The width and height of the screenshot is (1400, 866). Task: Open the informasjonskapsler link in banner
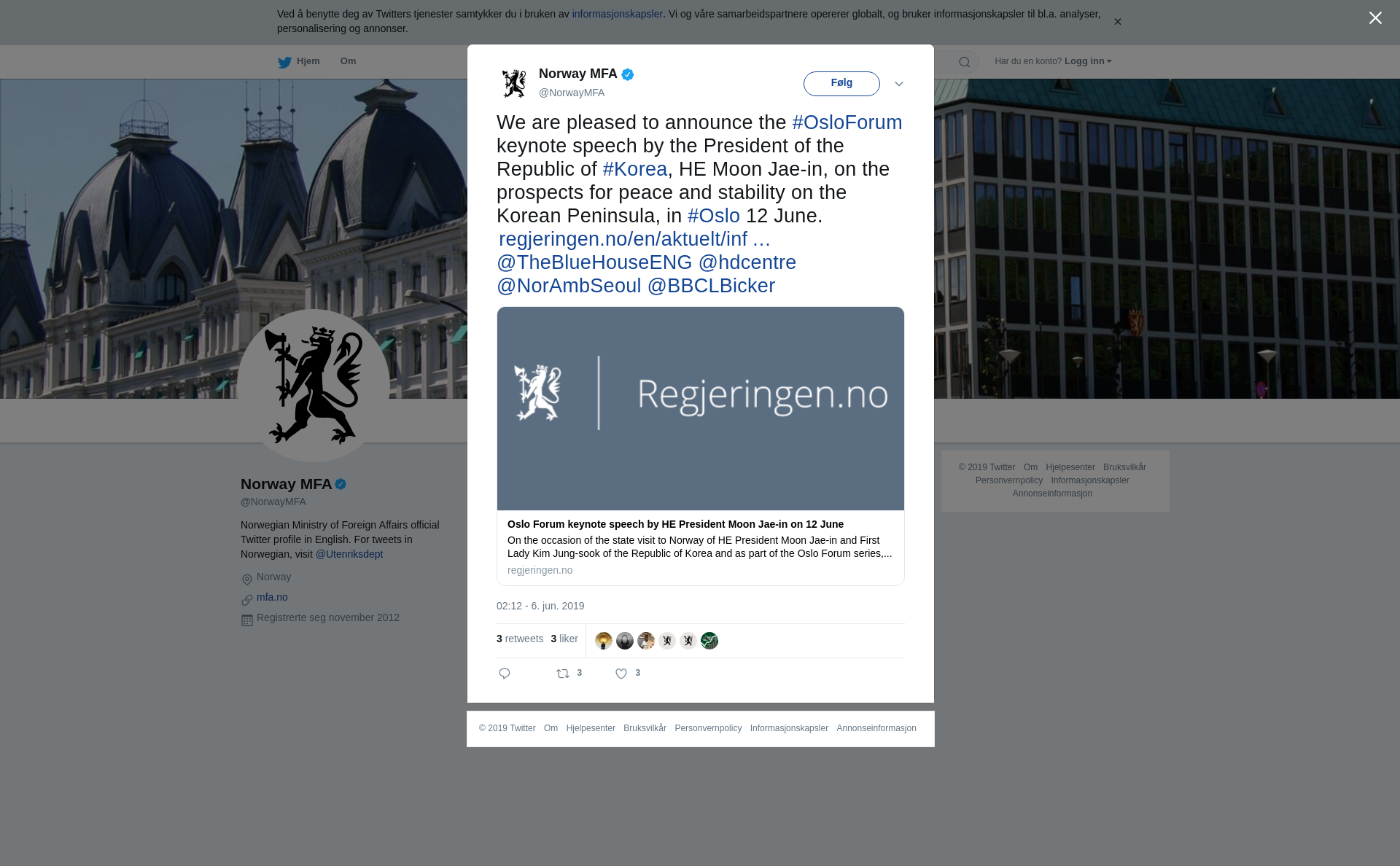(x=617, y=14)
